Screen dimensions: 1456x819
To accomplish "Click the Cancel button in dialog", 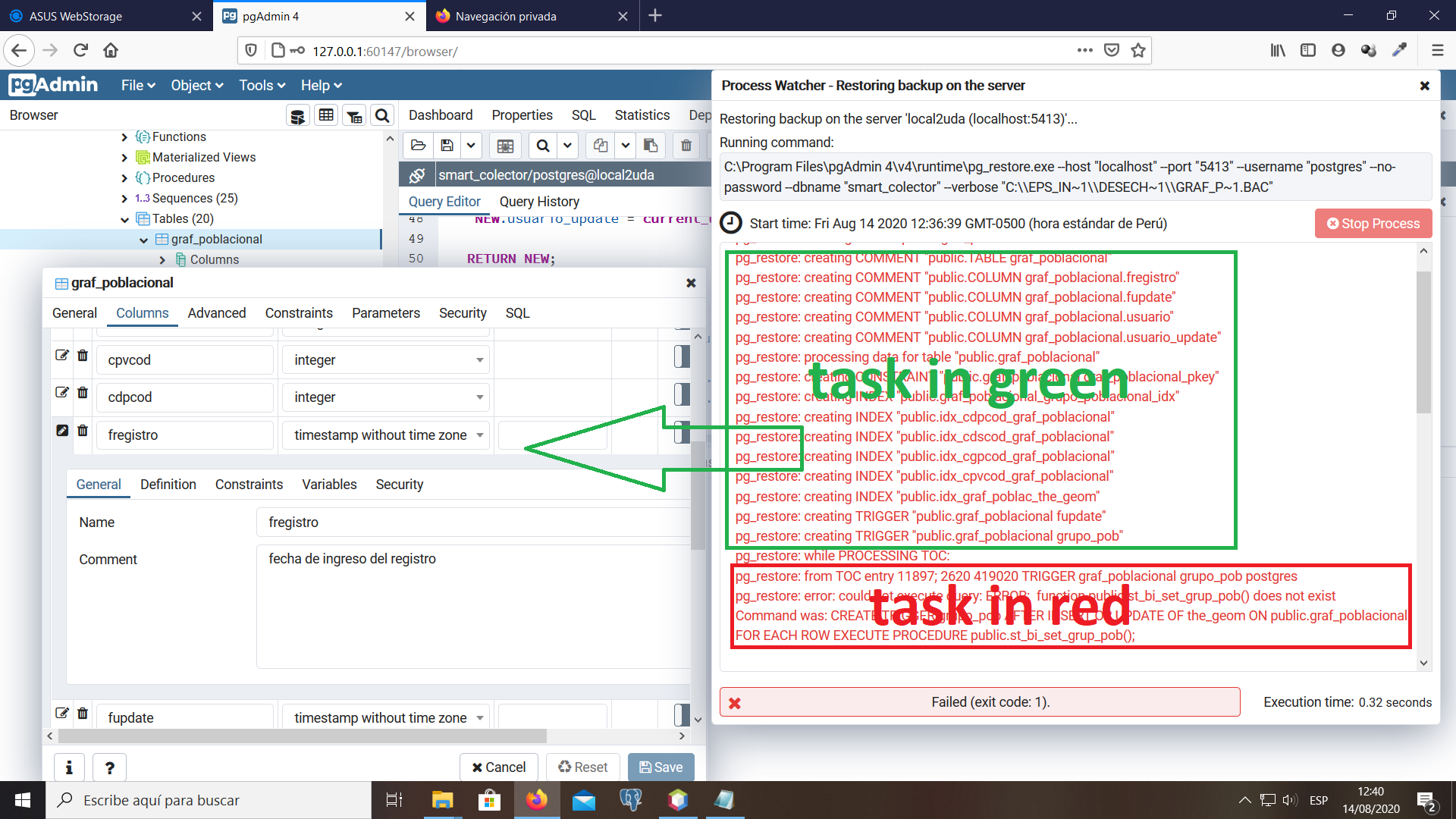I will coord(498,767).
